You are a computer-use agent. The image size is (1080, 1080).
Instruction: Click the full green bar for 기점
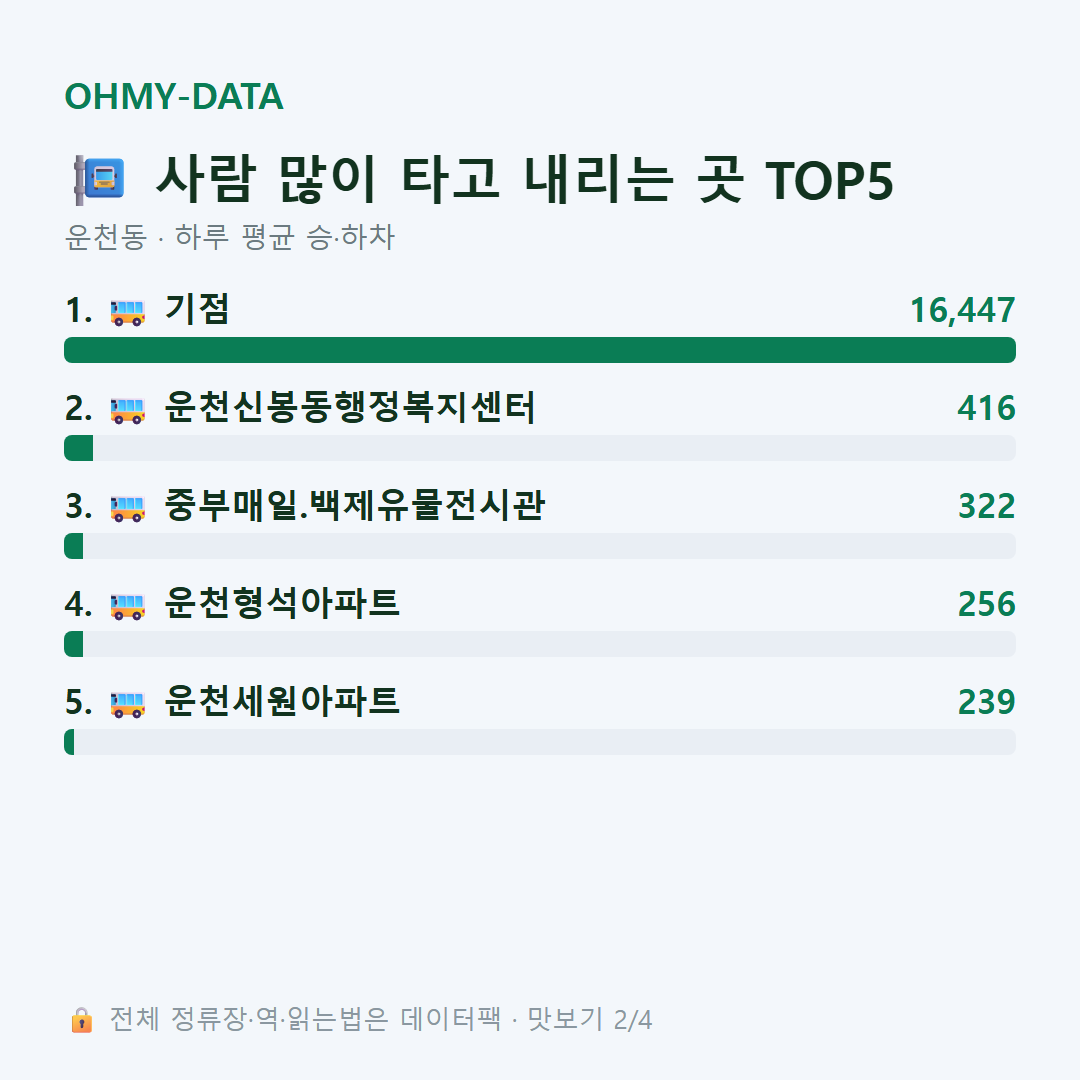(x=540, y=350)
